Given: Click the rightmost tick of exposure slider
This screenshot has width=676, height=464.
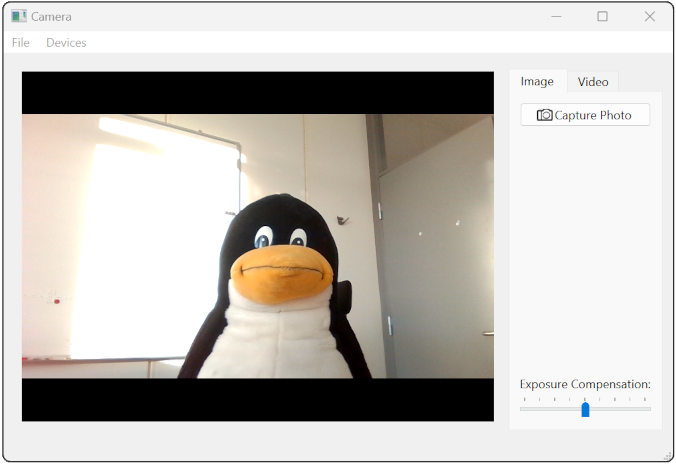Looking at the screenshot, I should (x=645, y=399).
